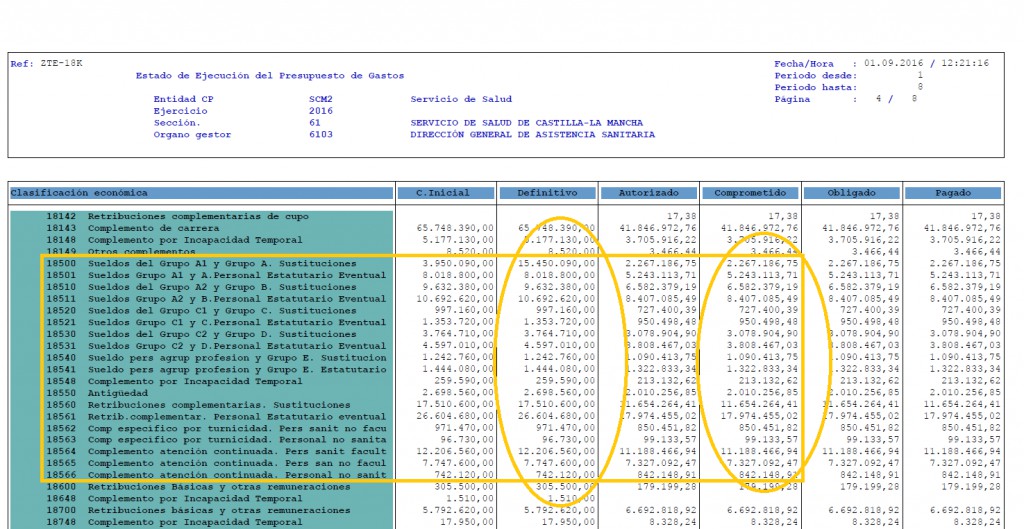Image resolution: width=1024 pixels, height=529 pixels.
Task: Click Autorizado value "17,38" for row 18142
Action: pos(682,216)
